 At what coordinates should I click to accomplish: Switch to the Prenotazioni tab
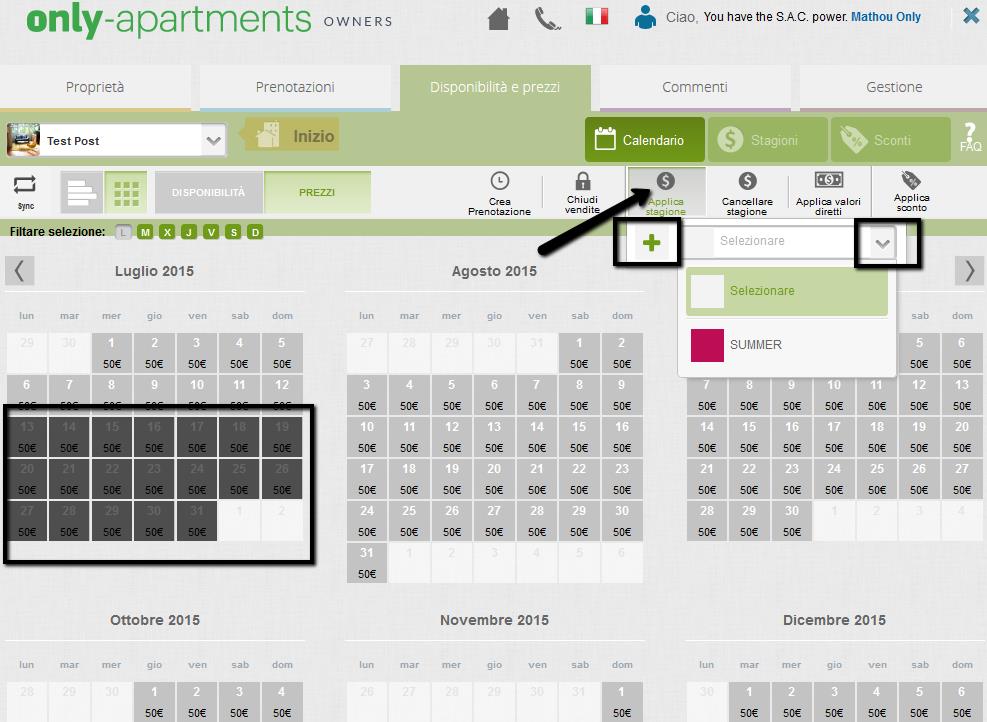point(295,87)
